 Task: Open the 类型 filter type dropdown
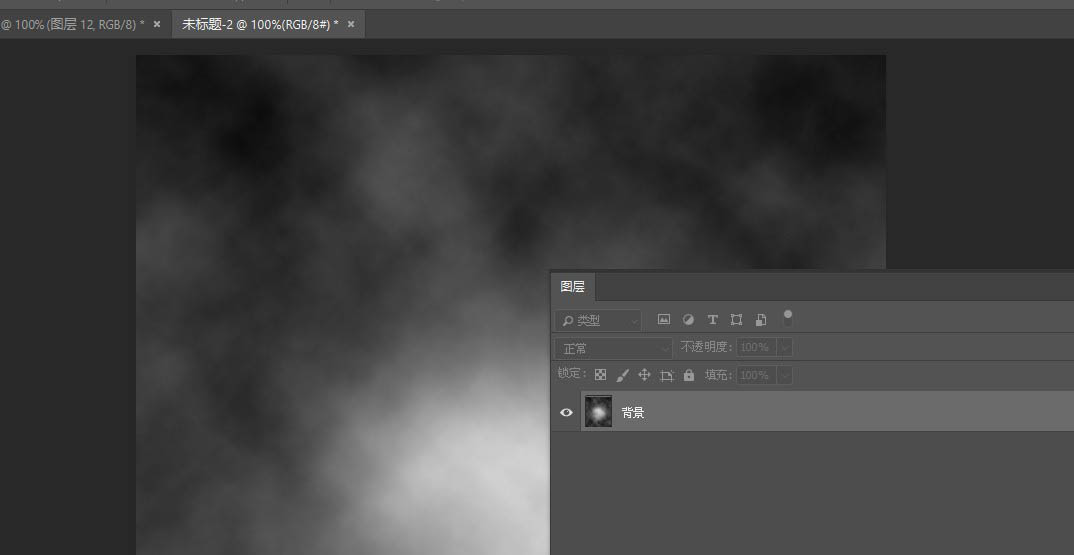point(599,321)
